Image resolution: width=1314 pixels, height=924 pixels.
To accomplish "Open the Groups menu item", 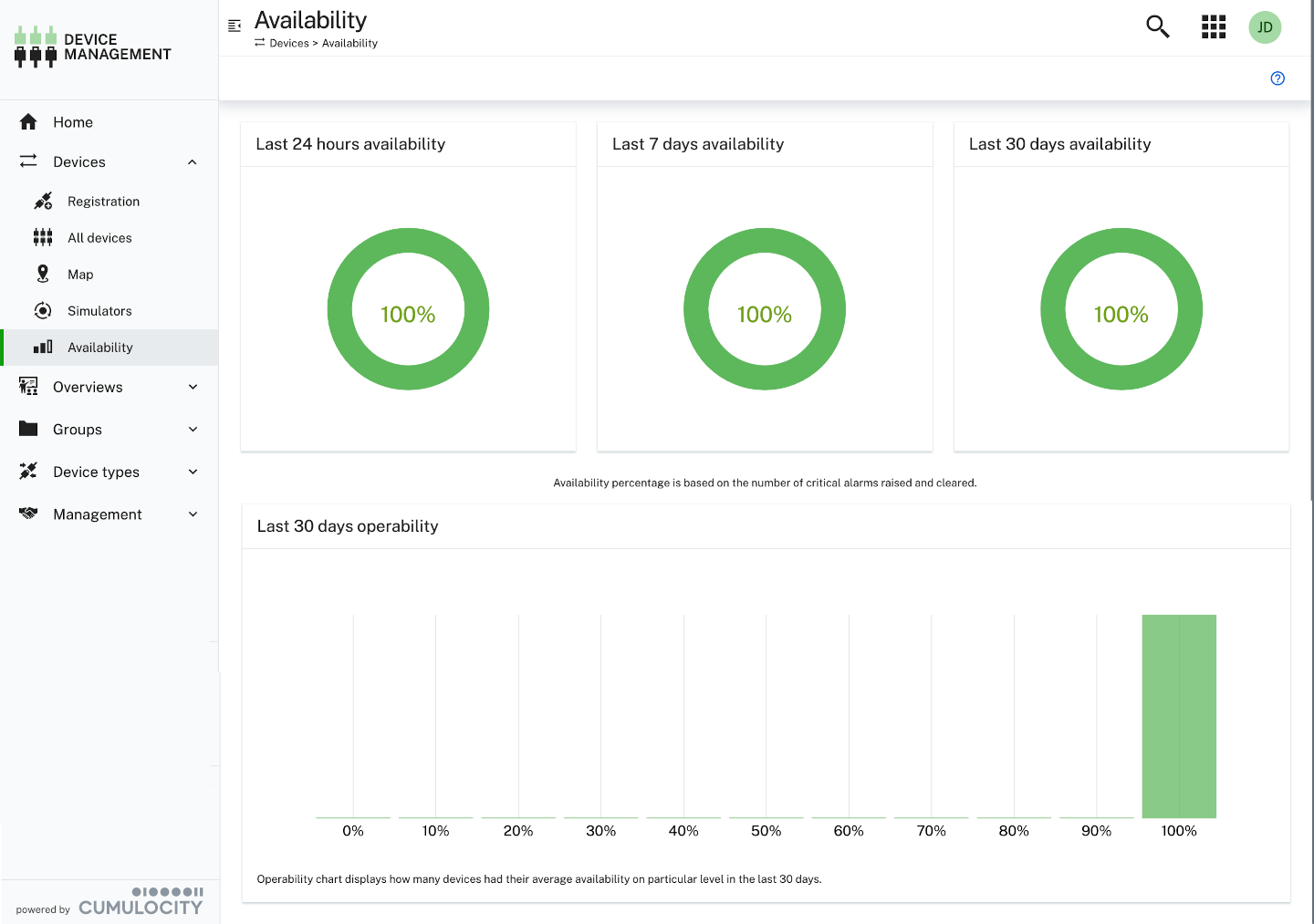I will (78, 429).
